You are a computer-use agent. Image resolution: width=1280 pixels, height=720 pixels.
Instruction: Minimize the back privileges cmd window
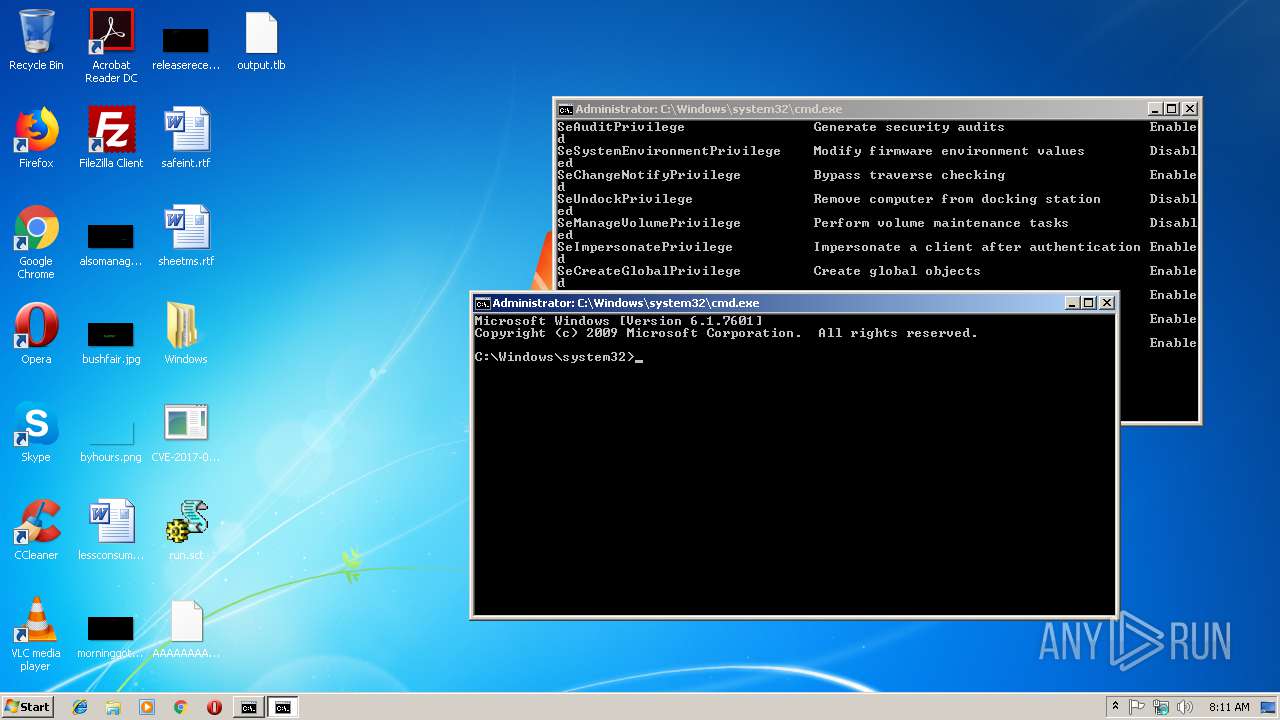tap(1155, 109)
